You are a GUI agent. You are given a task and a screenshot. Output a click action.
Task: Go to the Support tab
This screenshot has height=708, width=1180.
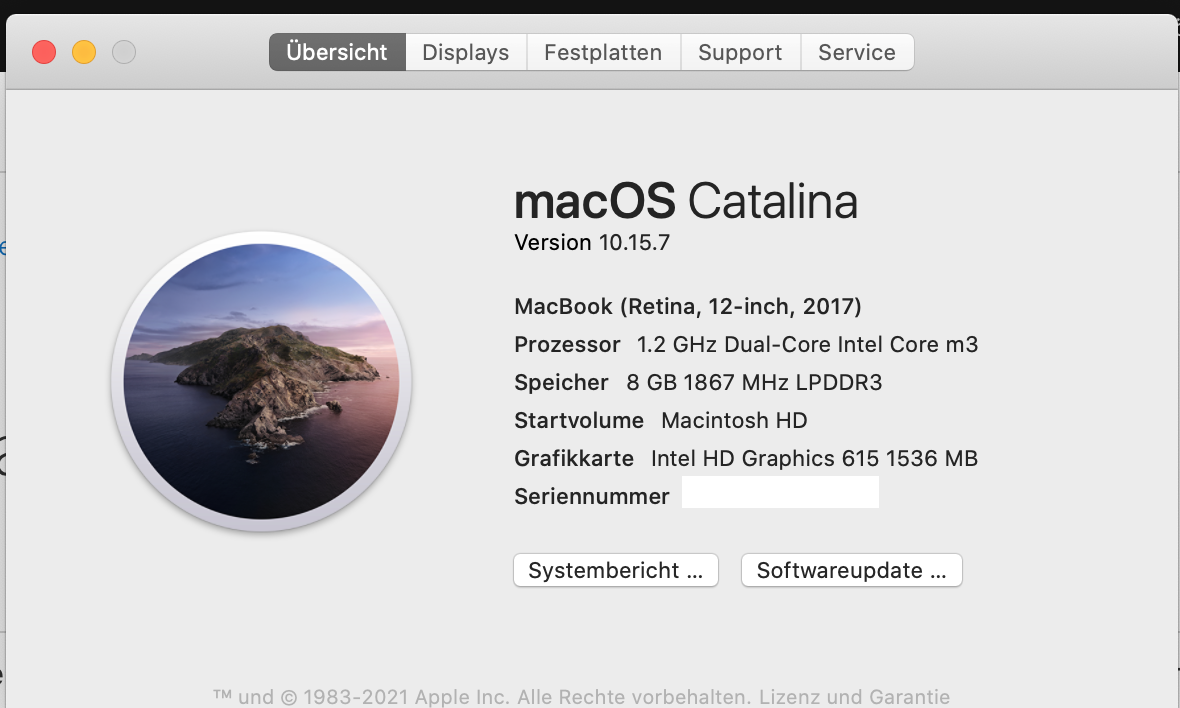coord(740,53)
